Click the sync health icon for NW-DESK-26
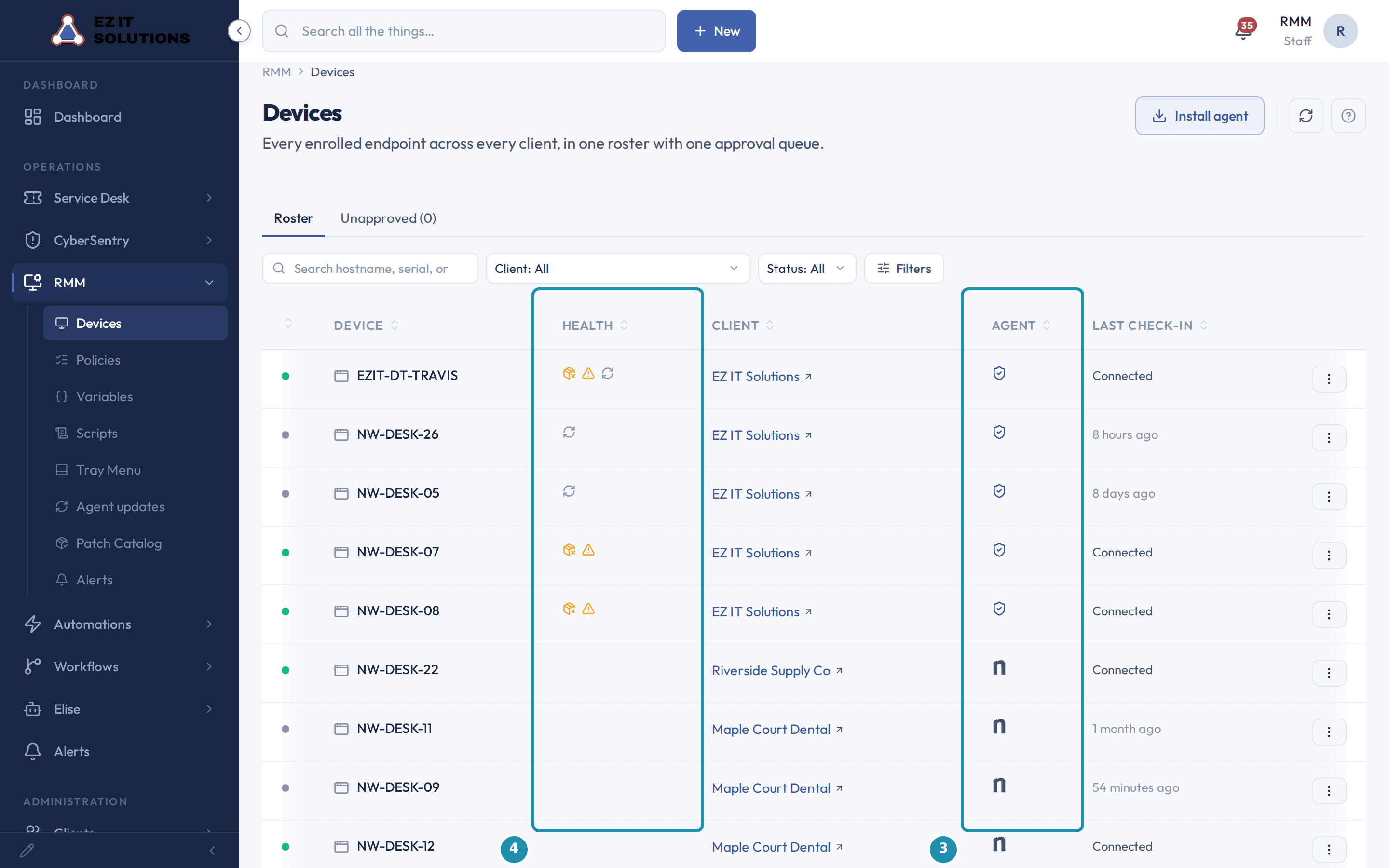The width and height of the screenshot is (1389, 868). (x=569, y=432)
